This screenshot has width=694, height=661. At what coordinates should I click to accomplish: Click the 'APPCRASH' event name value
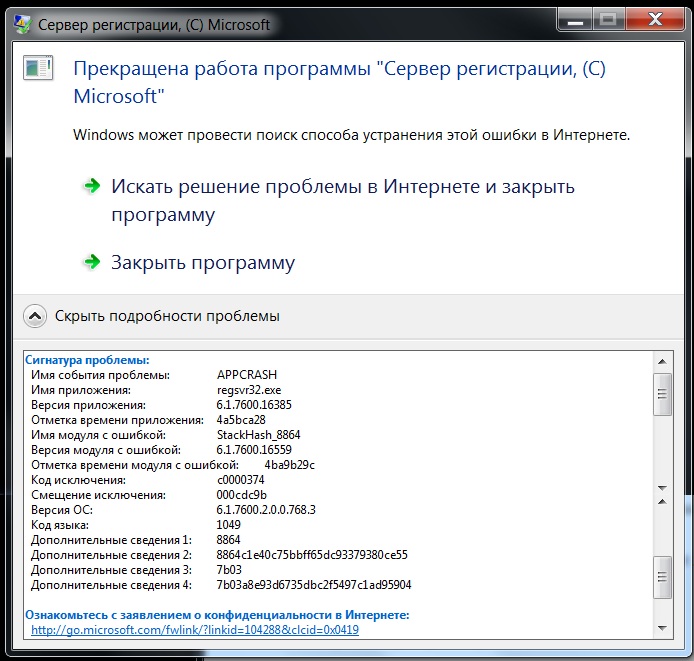click(x=247, y=375)
